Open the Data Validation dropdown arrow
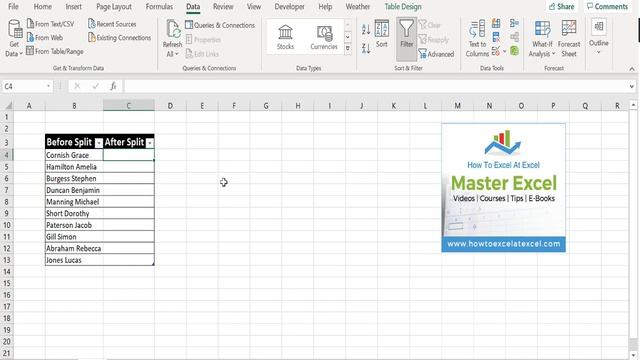Image resolution: width=640 pixels, height=360 pixels. tap(504, 51)
